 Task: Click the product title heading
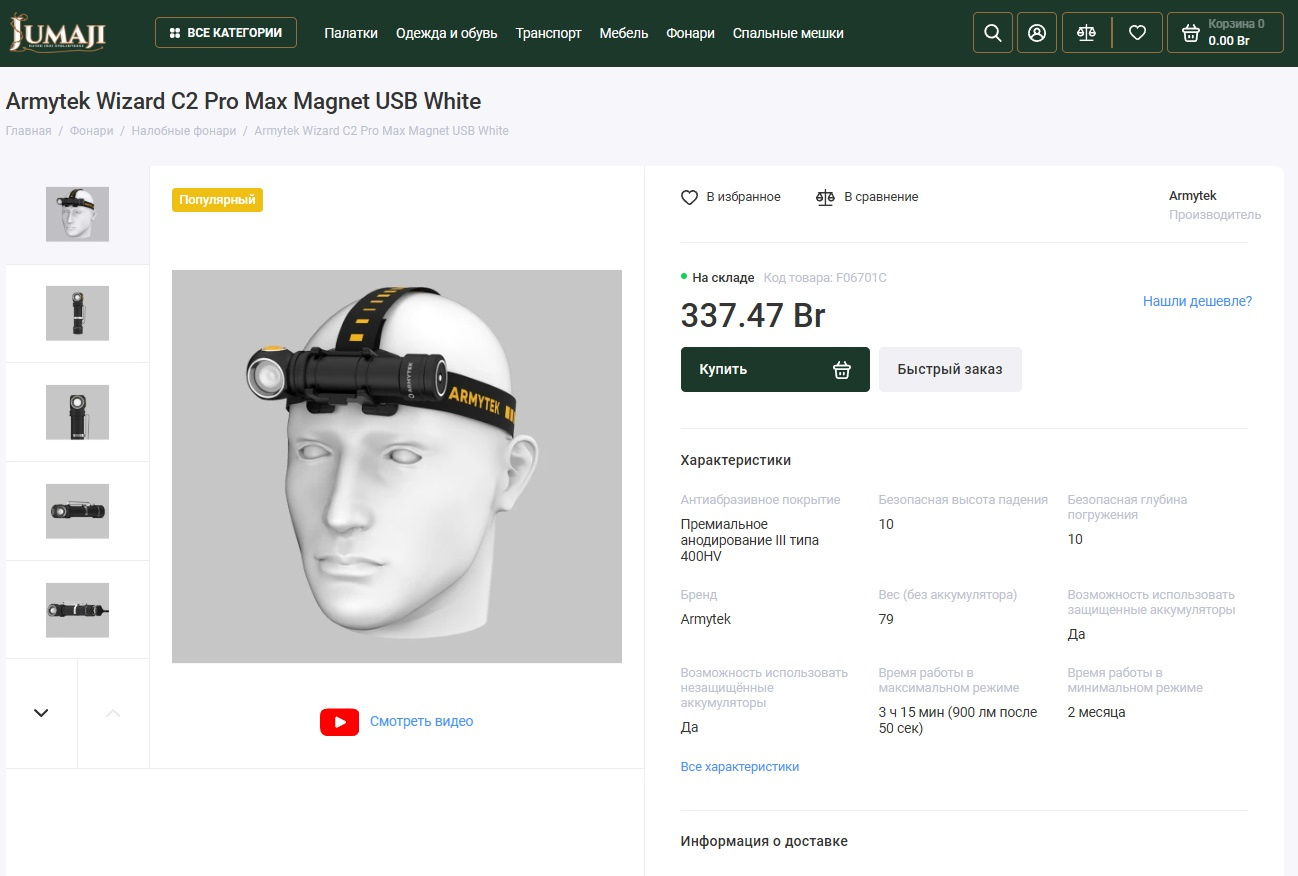[244, 102]
